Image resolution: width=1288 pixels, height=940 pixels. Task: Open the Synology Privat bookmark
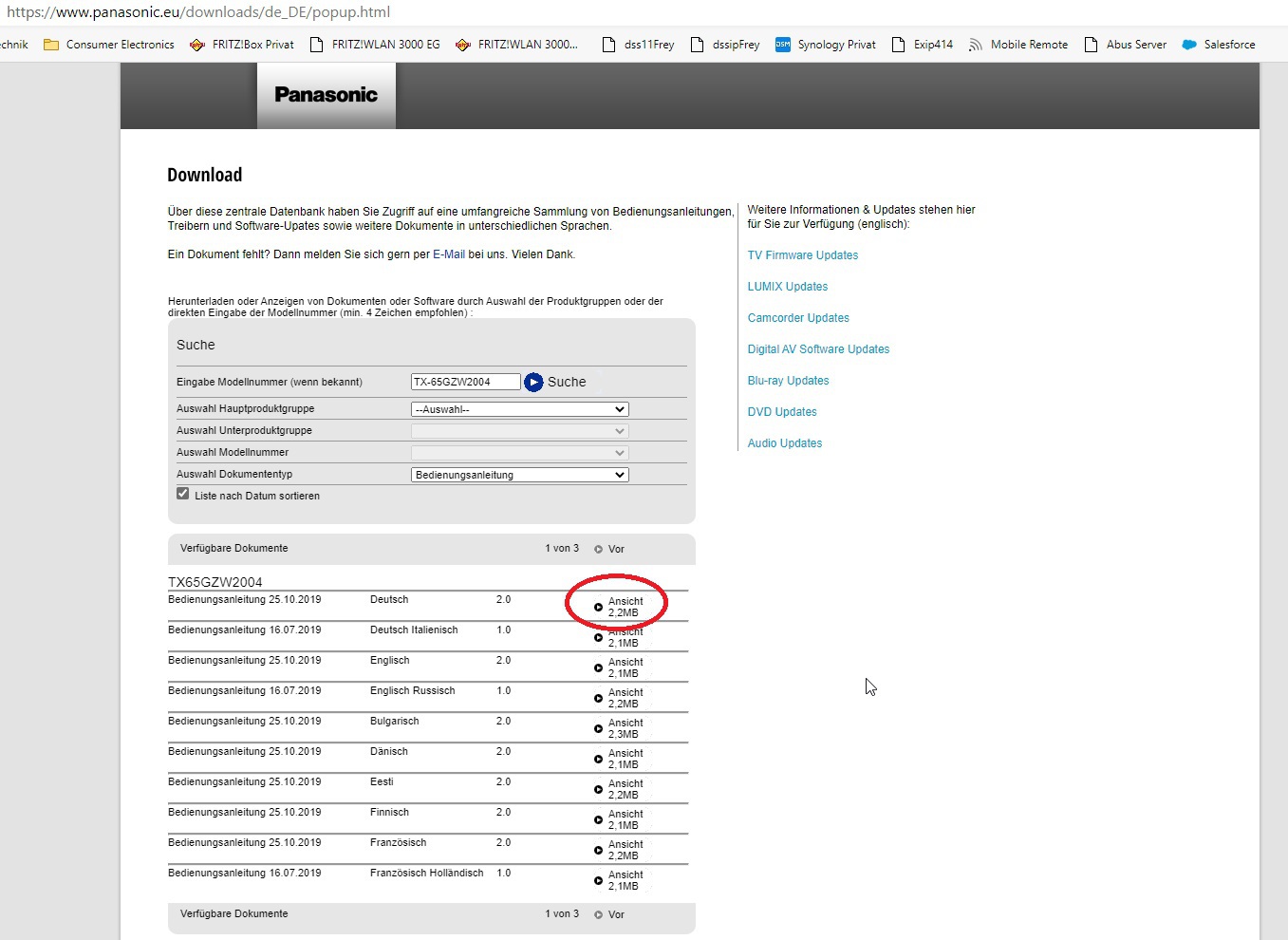point(826,45)
